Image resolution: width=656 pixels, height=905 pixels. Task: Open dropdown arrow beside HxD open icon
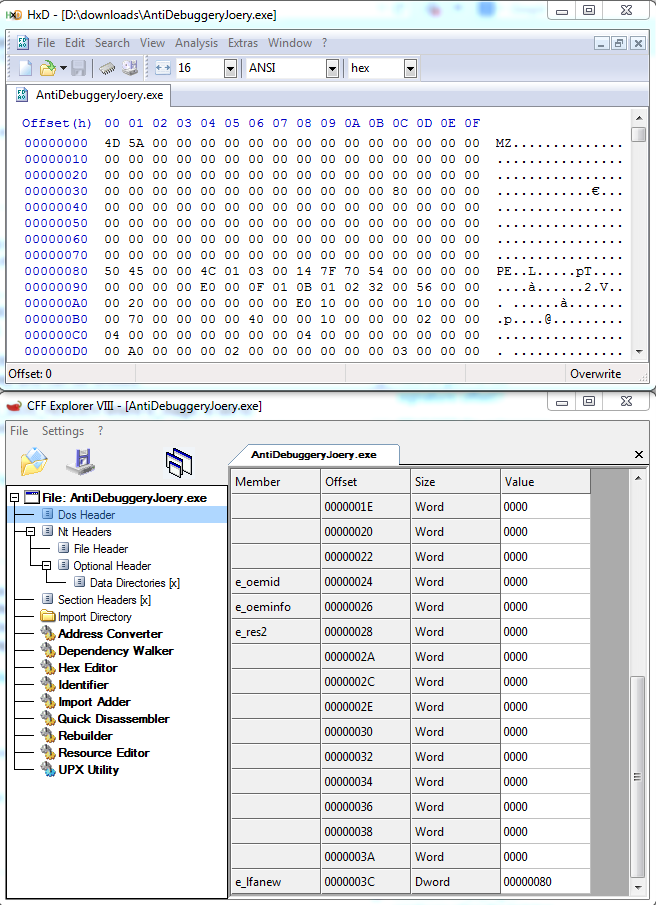pyautogui.click(x=63, y=68)
